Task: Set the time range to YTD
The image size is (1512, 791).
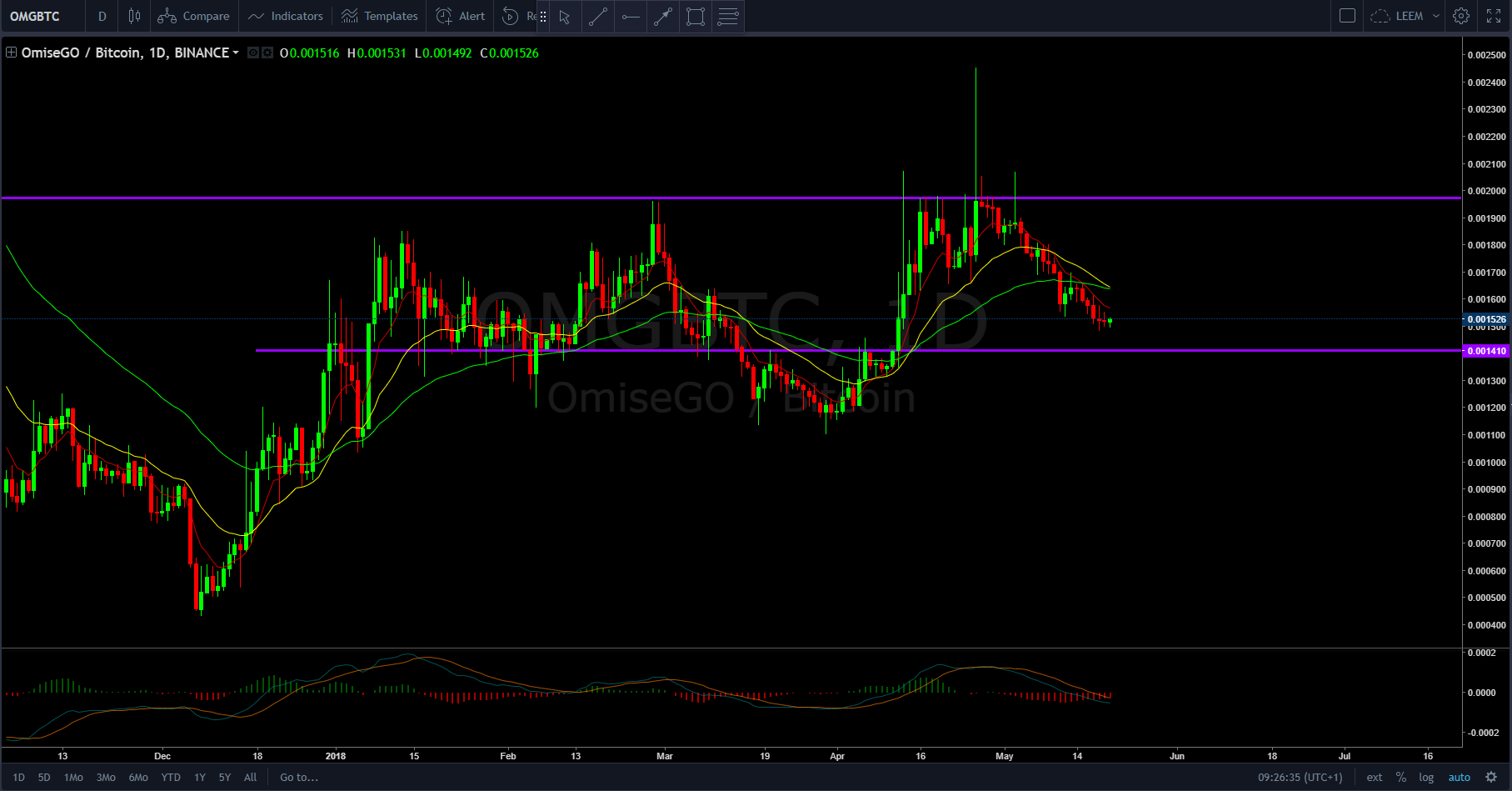Action: (171, 777)
